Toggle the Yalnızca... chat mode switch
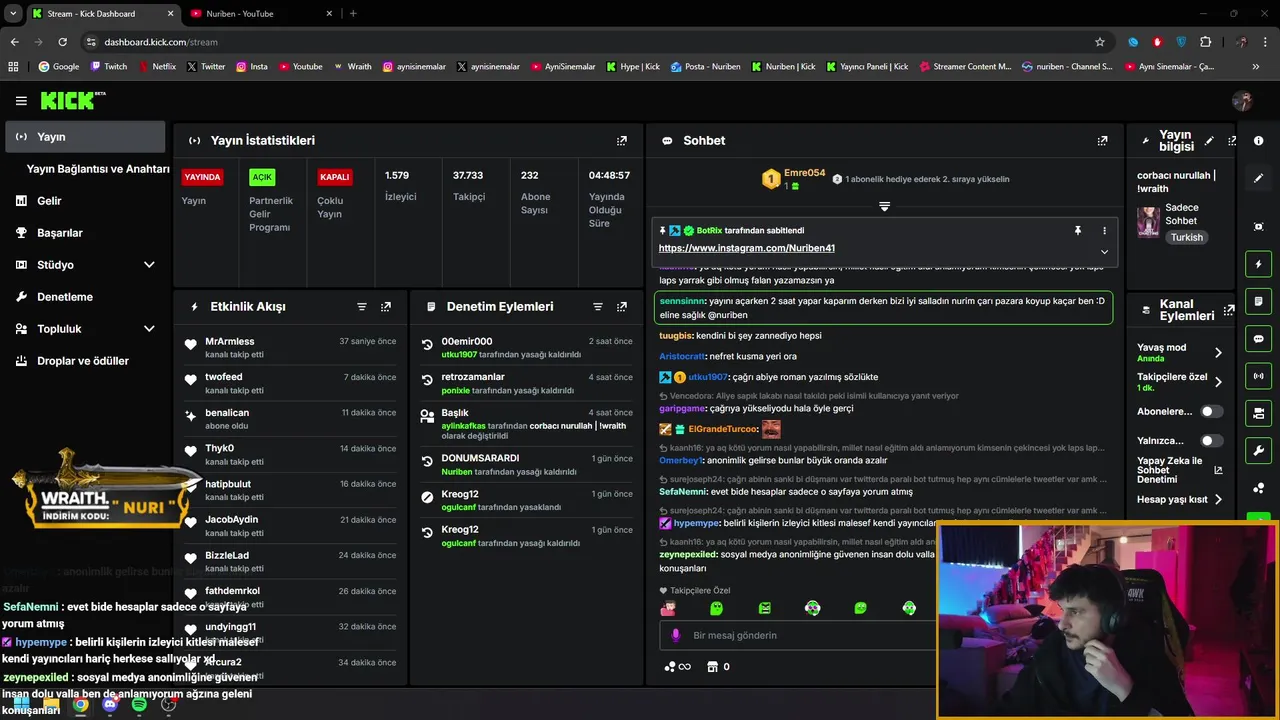The image size is (1280, 720). [x=1211, y=441]
